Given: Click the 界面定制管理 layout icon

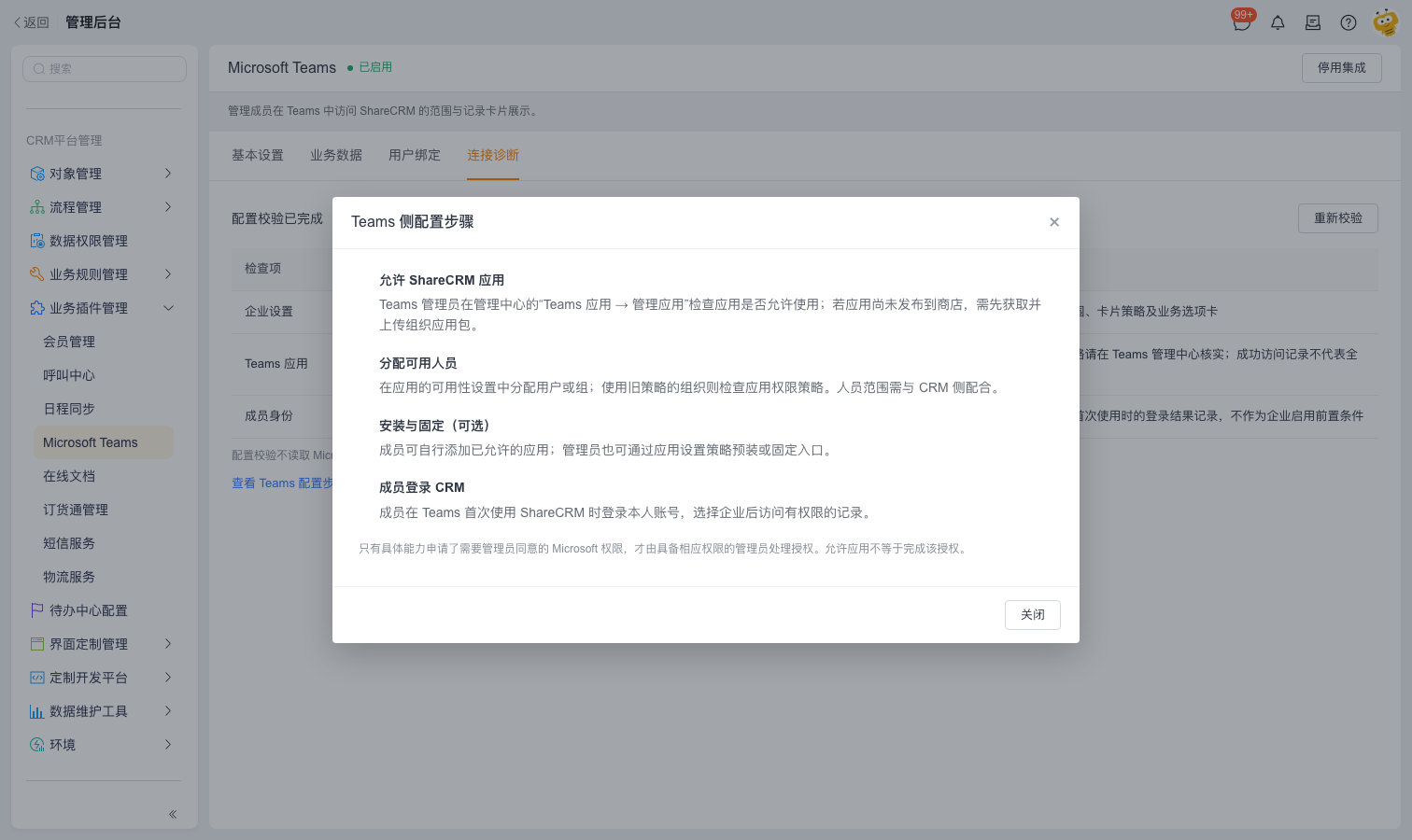Looking at the screenshot, I should [x=37, y=644].
